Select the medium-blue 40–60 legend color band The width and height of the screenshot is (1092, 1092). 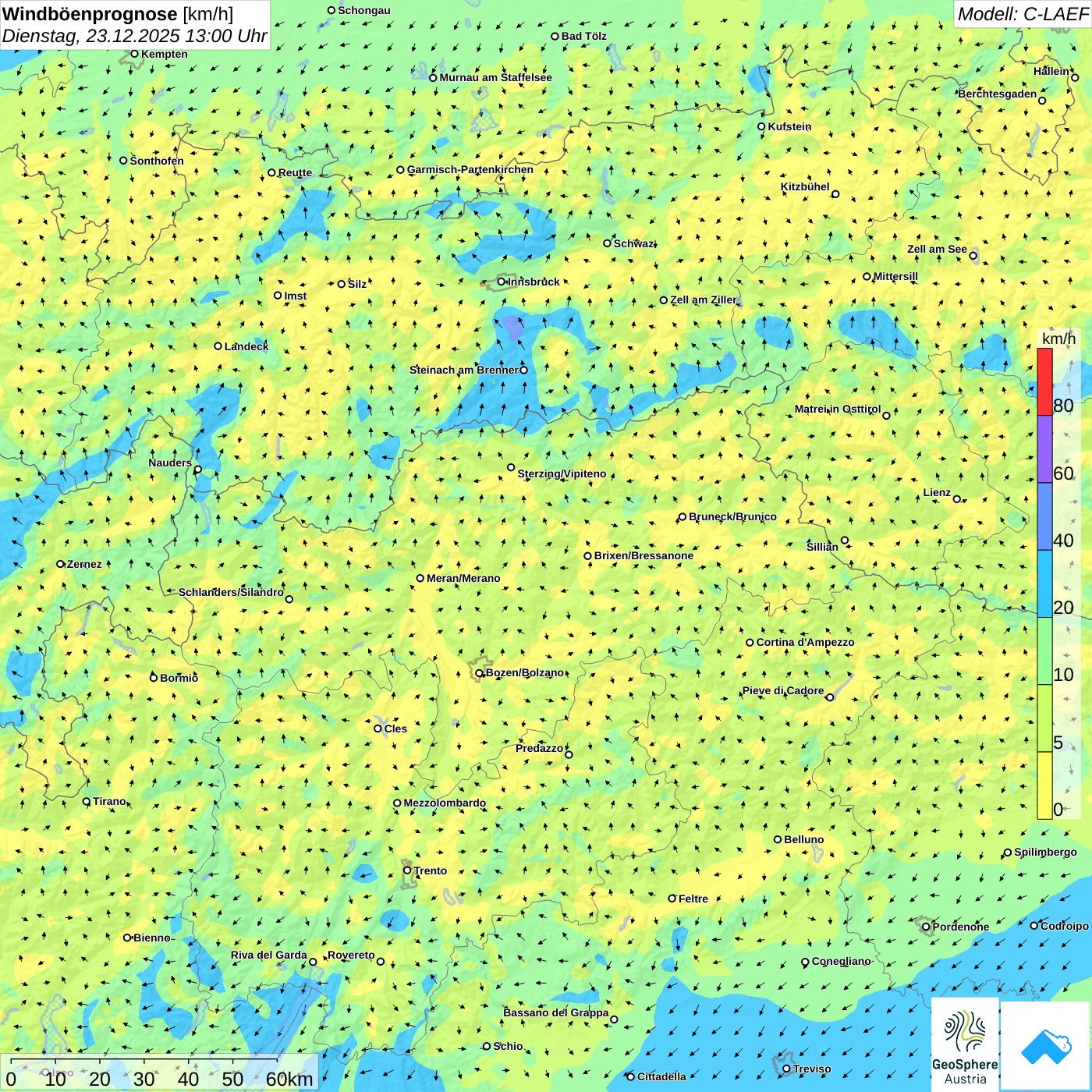pos(1044,516)
